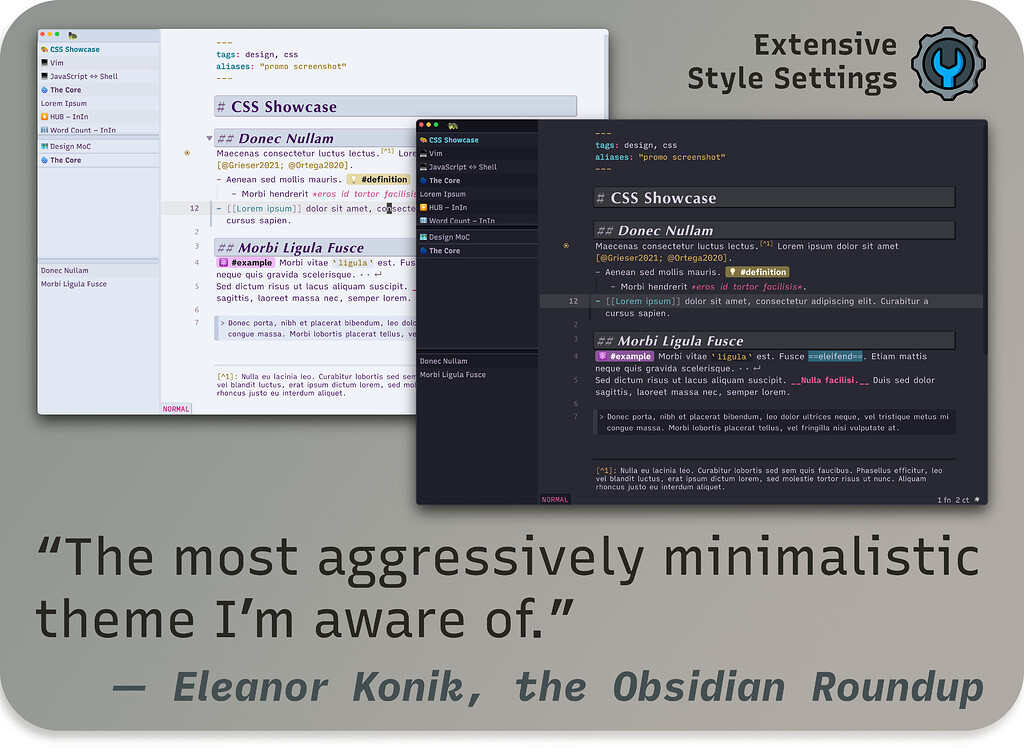Image resolution: width=1024 pixels, height=748 pixels.
Task: Open the [[Lorem Ipsum]] internal link on line 12
Action: [x=262, y=208]
